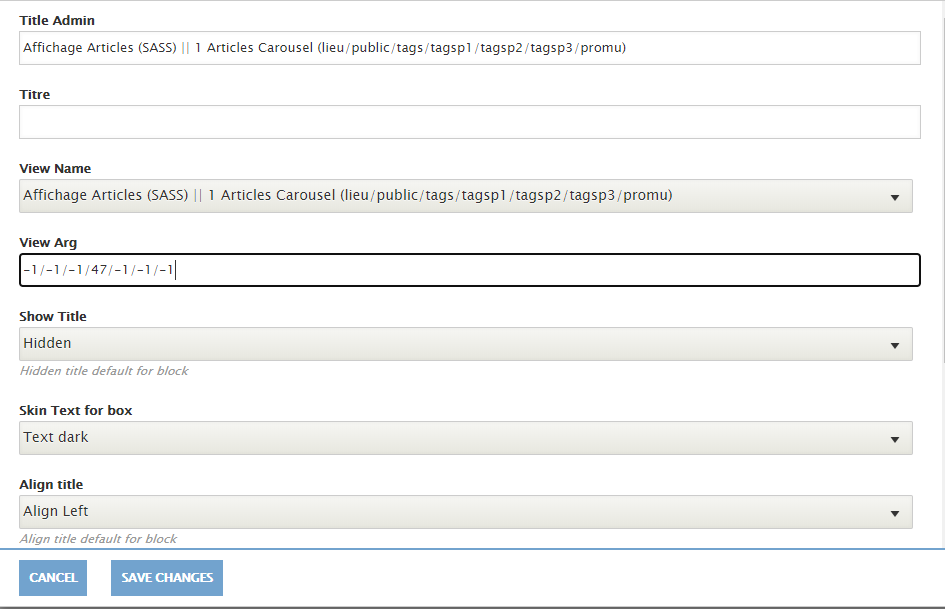
Task: Expand the Align title dropdown
Action: tap(466, 512)
